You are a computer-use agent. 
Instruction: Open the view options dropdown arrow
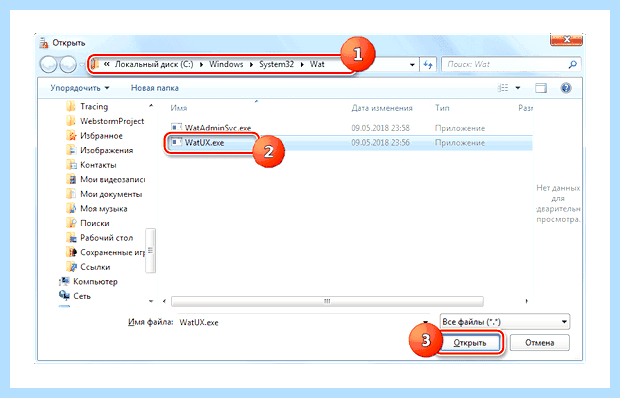pyautogui.click(x=518, y=88)
